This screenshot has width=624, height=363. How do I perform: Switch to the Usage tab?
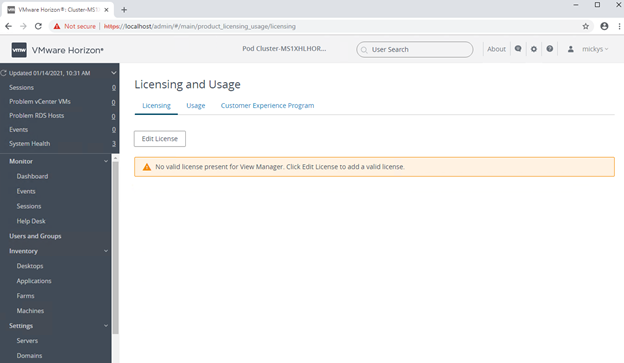(196, 105)
